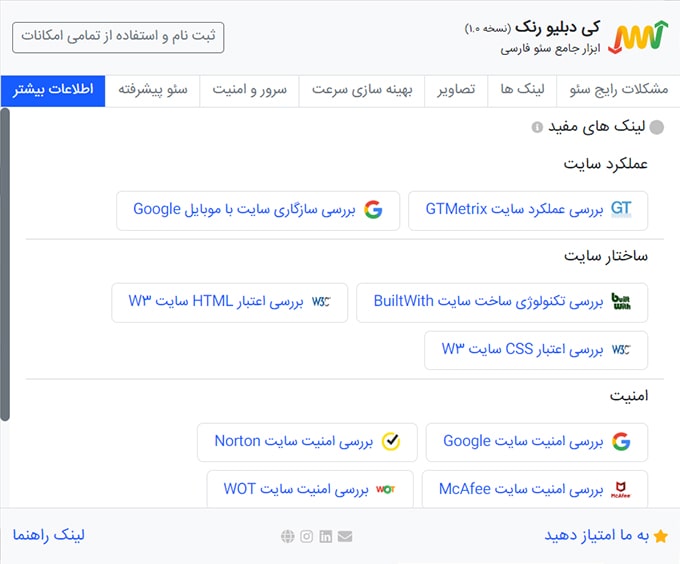Open بررسی امنیت سایت Google link

tap(536, 442)
